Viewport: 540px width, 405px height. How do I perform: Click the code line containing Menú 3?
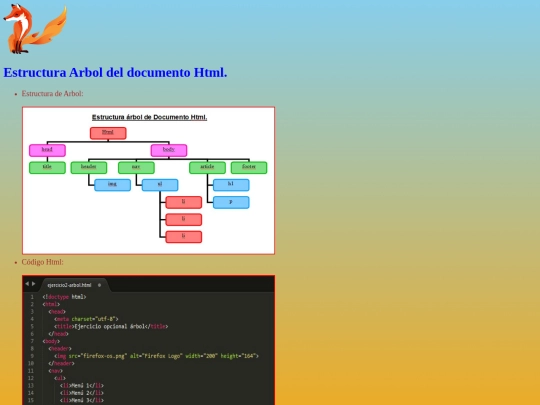click(82, 401)
